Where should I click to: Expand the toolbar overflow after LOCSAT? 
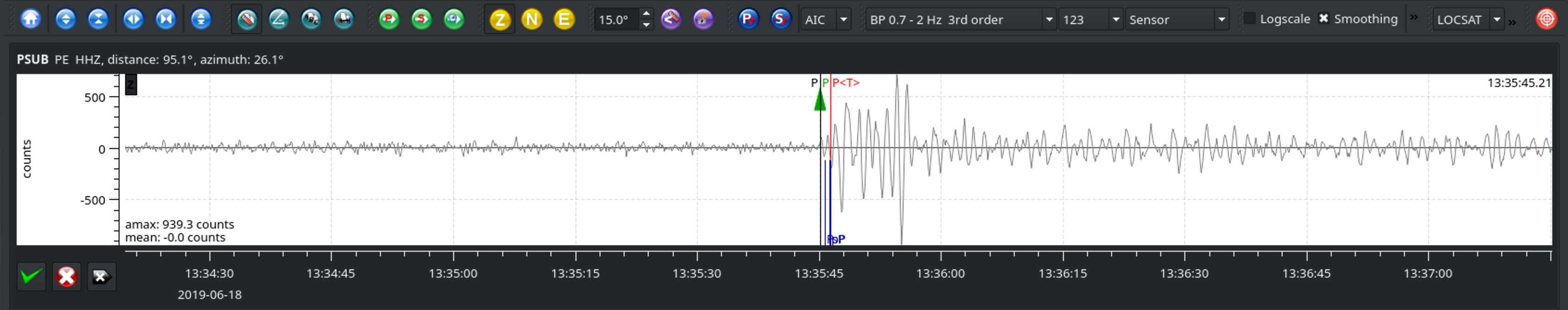[1512, 23]
